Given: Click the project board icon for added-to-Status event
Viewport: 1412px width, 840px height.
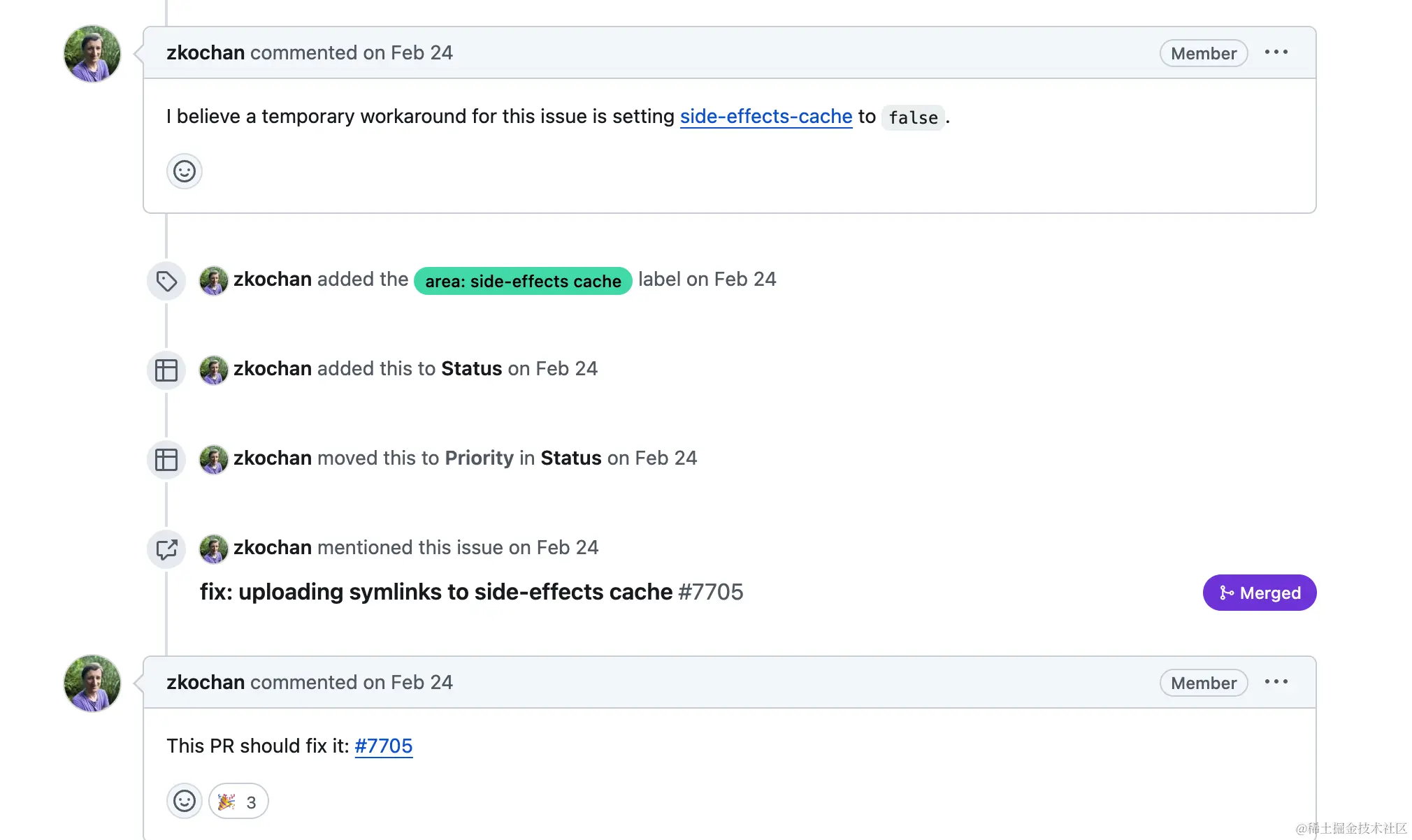Looking at the screenshot, I should (166, 370).
